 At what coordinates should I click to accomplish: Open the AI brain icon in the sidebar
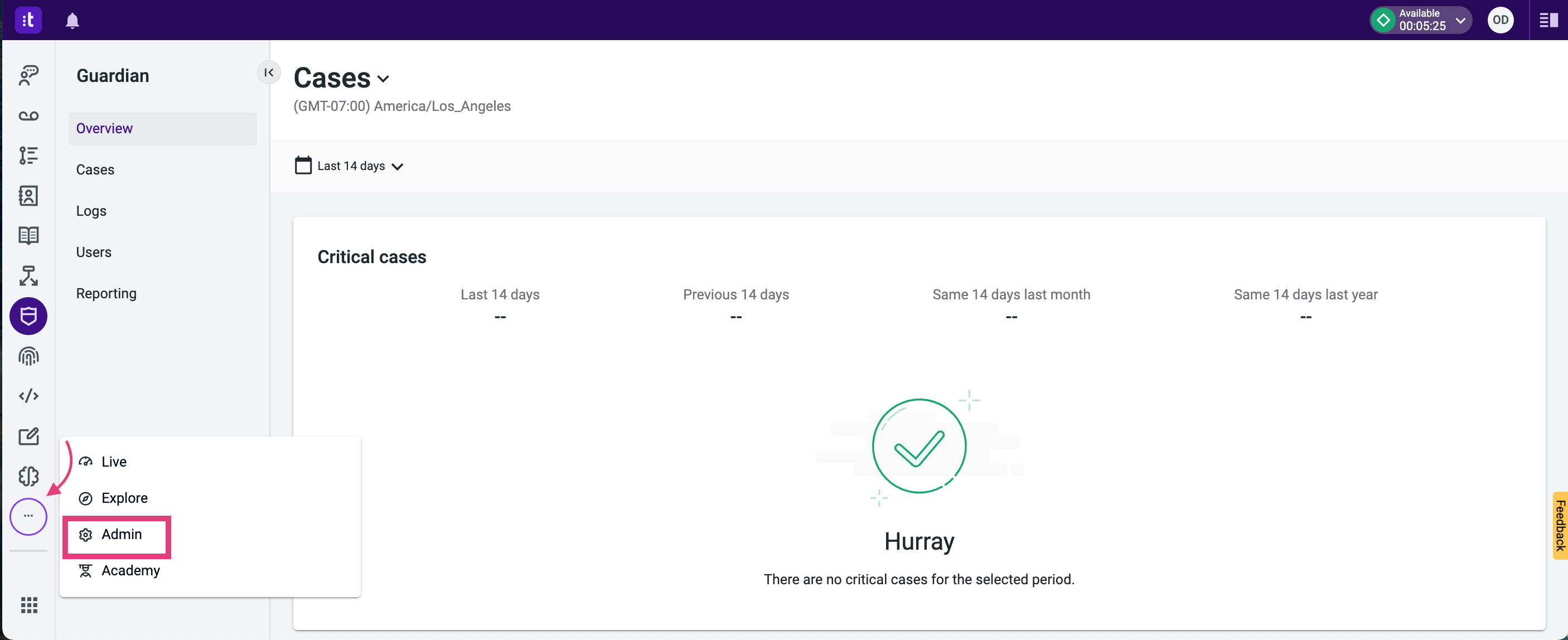[28, 476]
